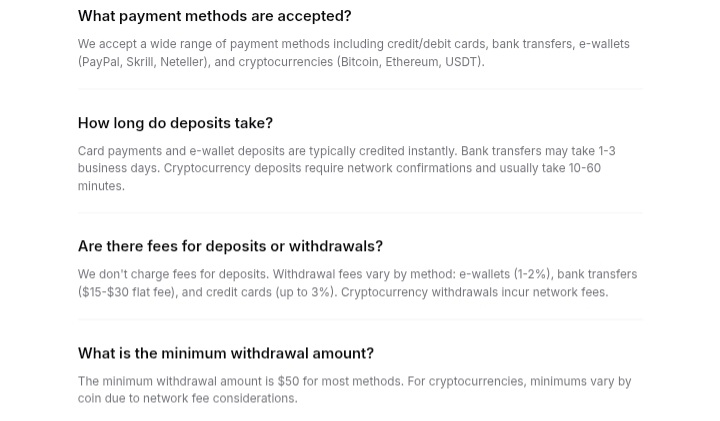Viewport: 720px width, 421px height.
Task: Click the "credit/debit cards" text in the first answer
Action: click(436, 44)
